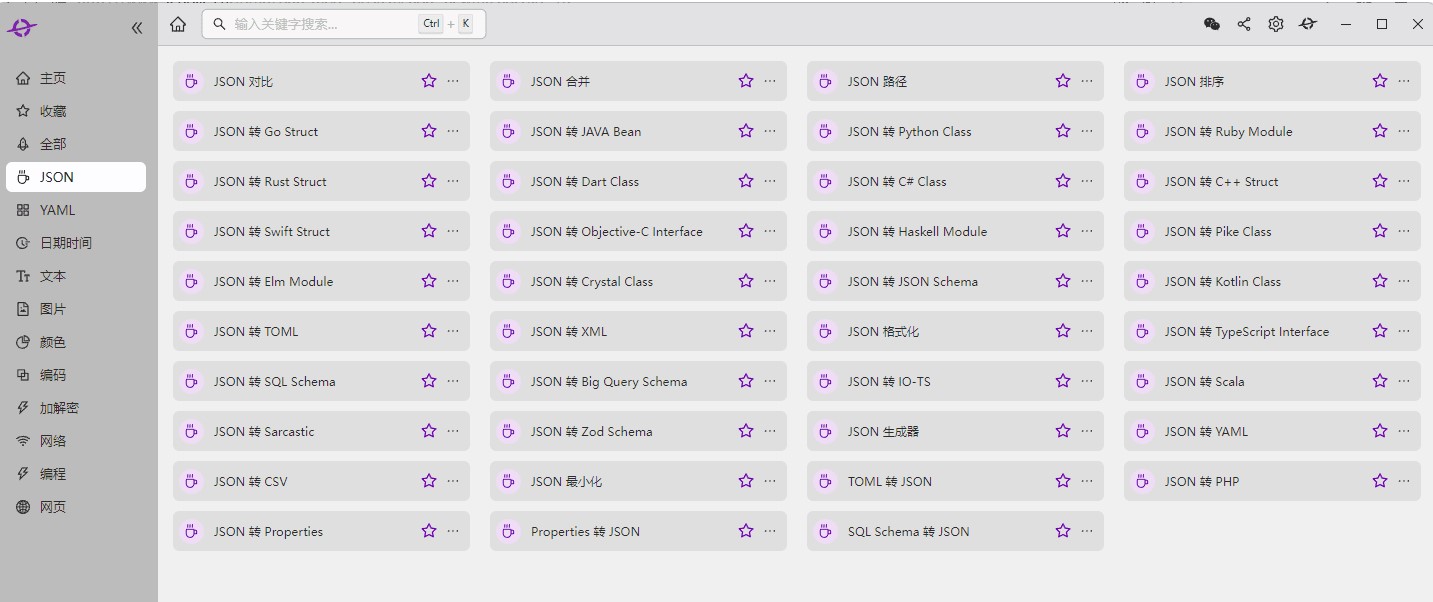Image resolution: width=1433 pixels, height=602 pixels.
Task: Open JSON 转 Kotlin Class tool
Action: [x=1272, y=281]
